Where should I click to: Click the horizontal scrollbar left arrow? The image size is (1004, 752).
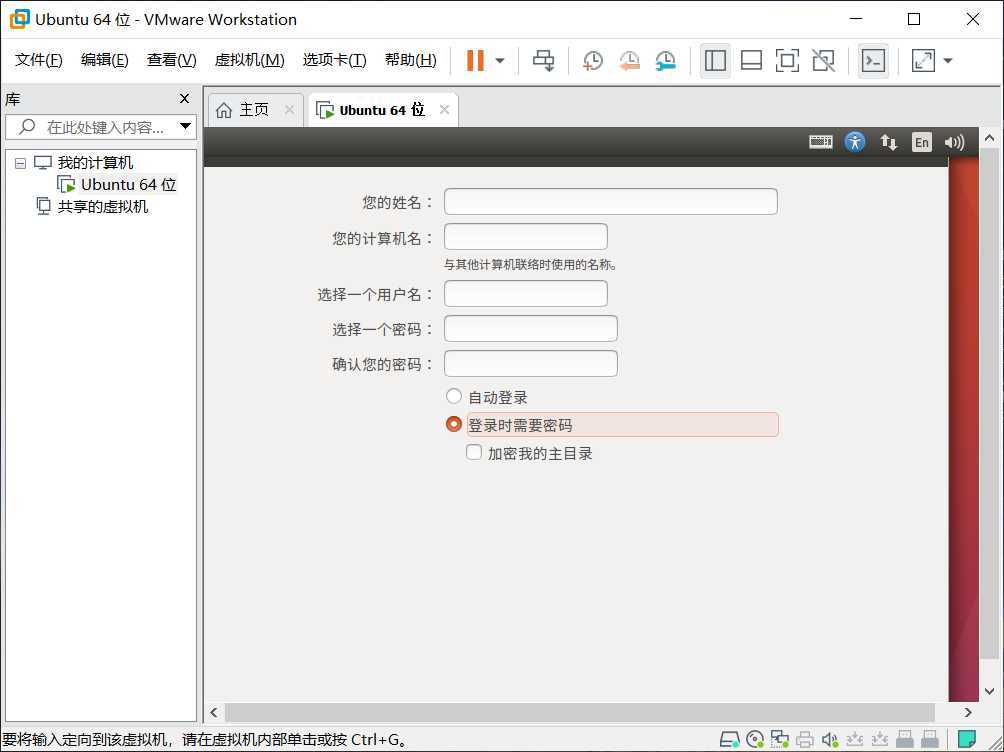point(214,712)
